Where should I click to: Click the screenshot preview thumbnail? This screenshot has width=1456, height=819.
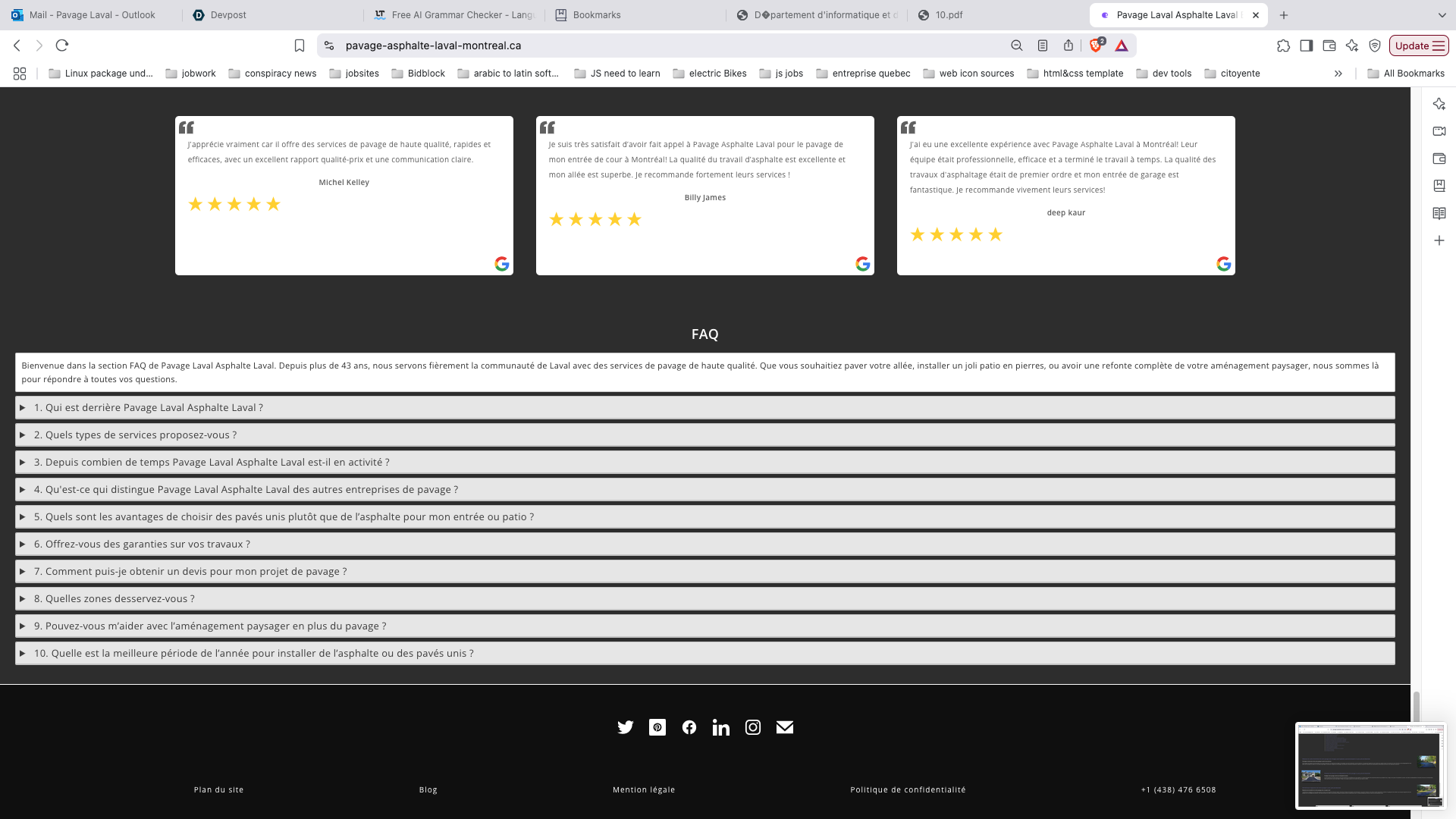click(x=1370, y=766)
